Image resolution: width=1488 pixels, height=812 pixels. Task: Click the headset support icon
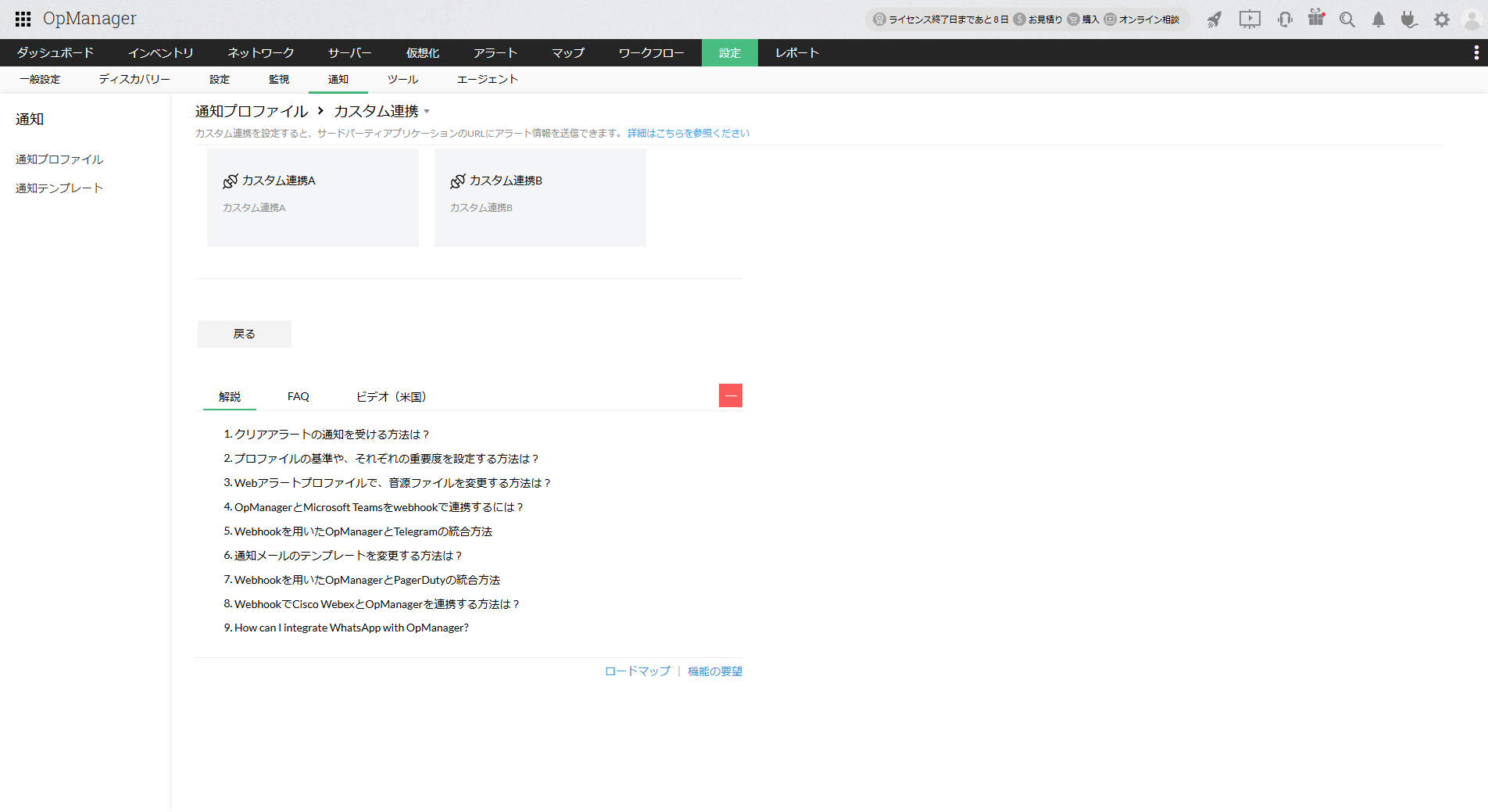pos(1285,20)
